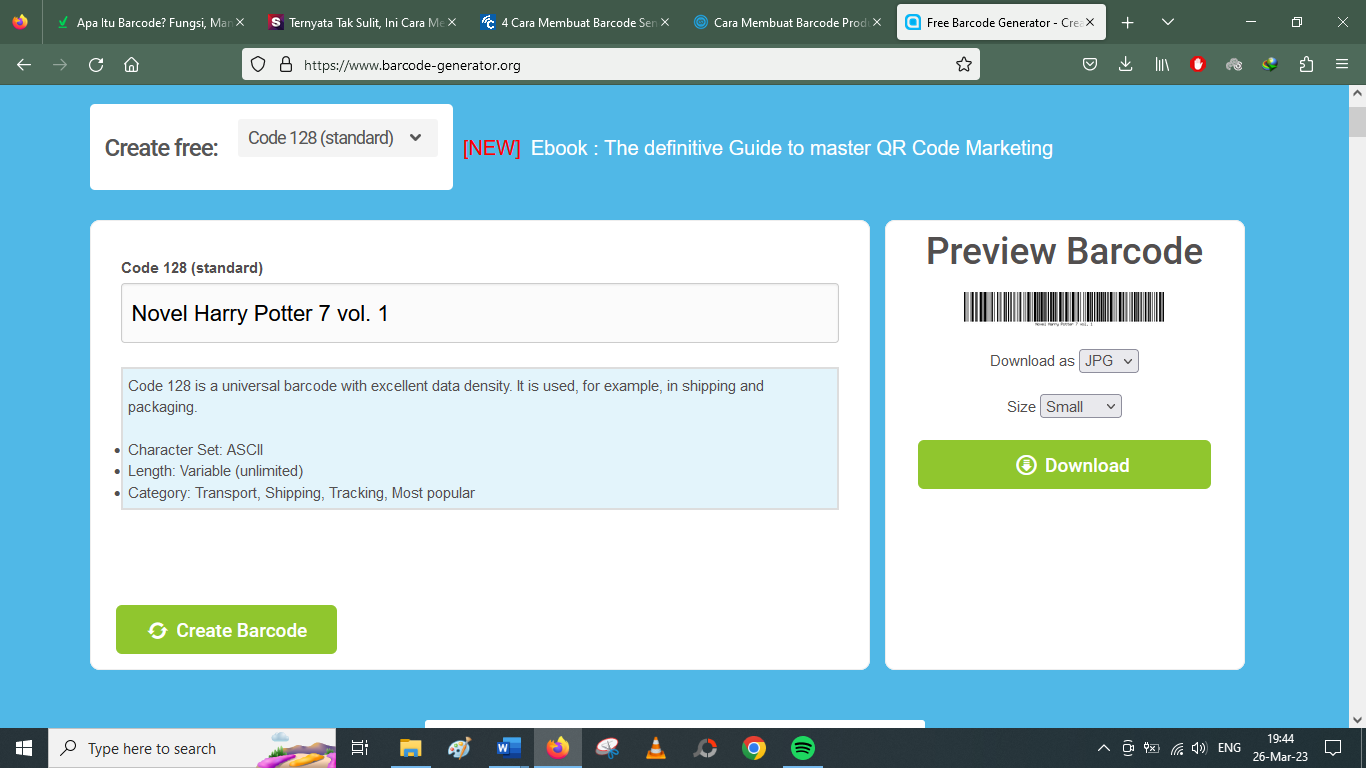Open File Explorer from the taskbar
Image resolution: width=1366 pixels, height=768 pixels.
411,748
